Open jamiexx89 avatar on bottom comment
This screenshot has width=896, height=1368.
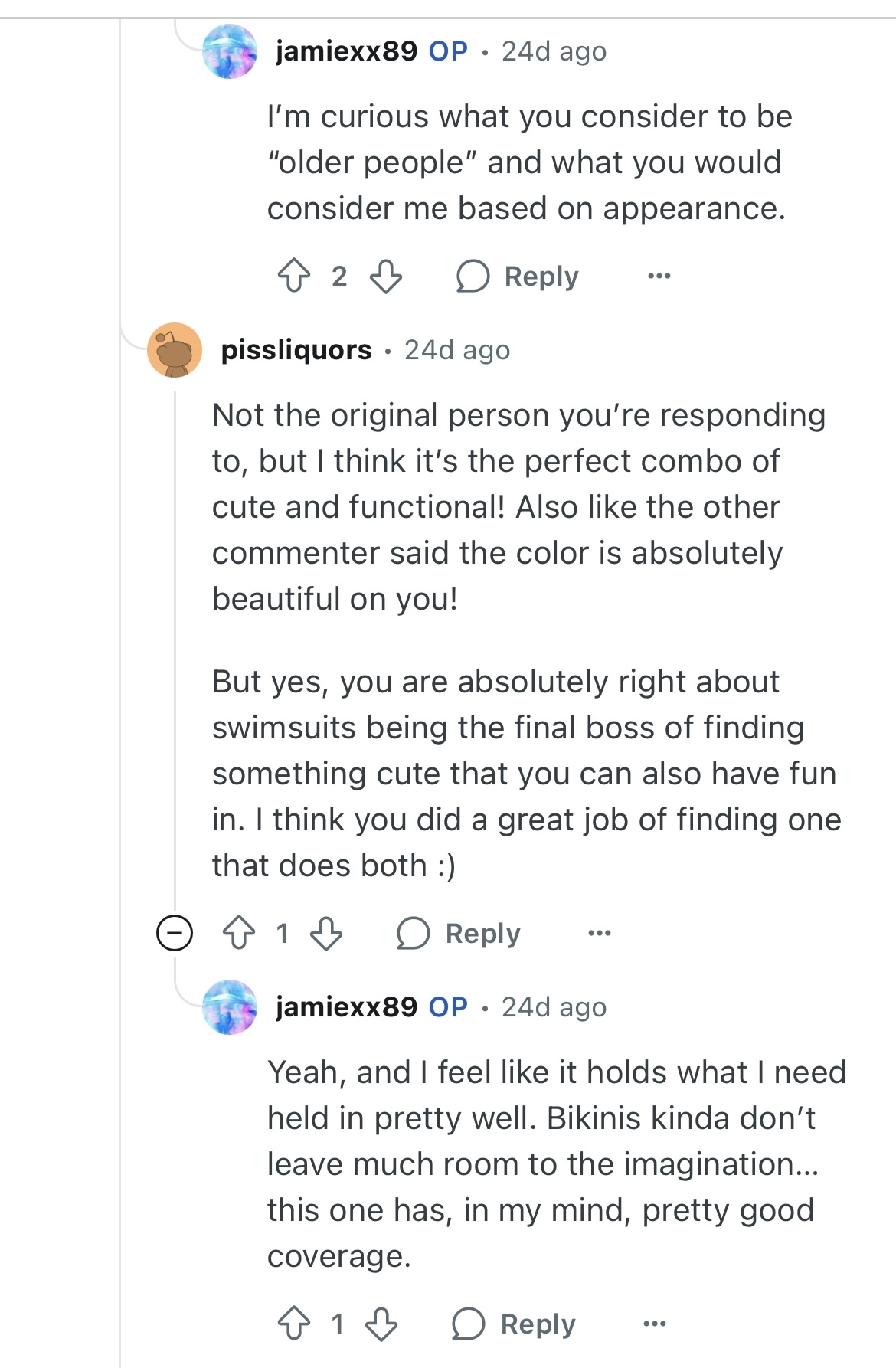pyautogui.click(x=230, y=1007)
